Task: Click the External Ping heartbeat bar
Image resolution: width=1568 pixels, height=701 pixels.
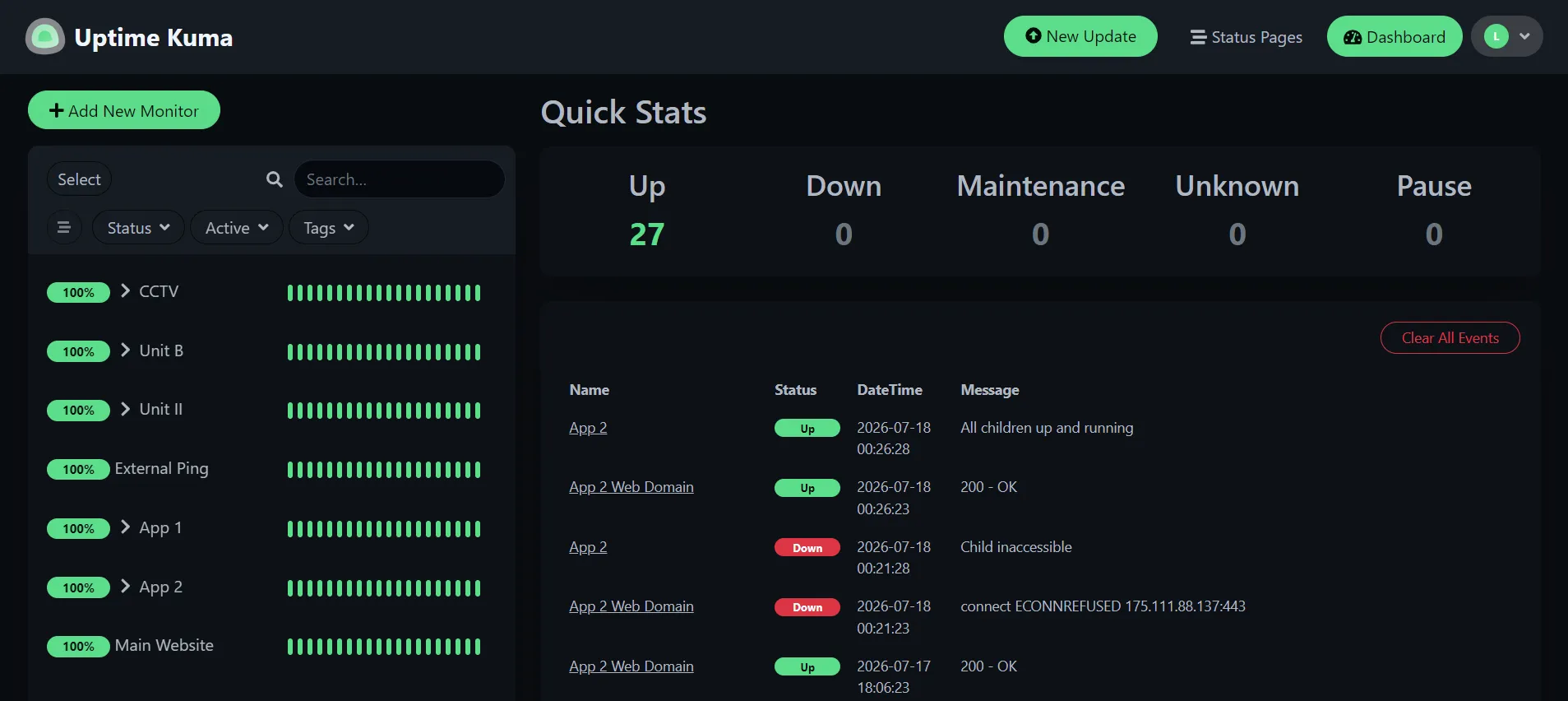Action: [384, 470]
